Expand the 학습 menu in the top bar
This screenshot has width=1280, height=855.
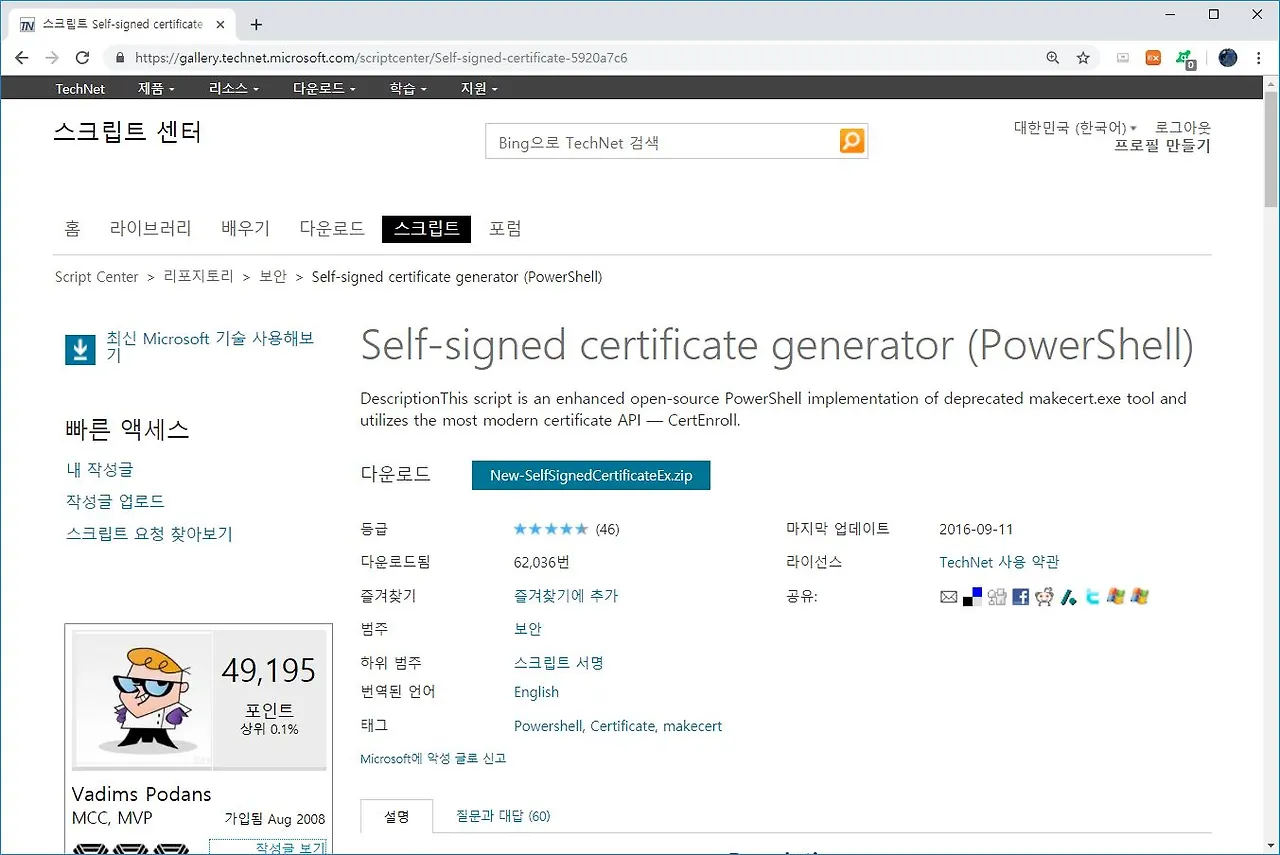408,88
